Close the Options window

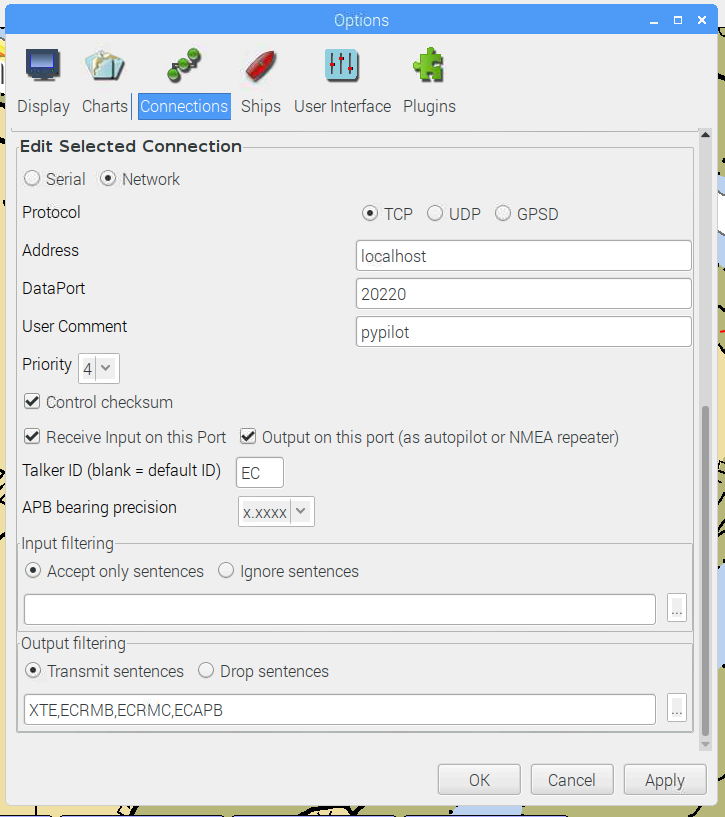[702, 20]
